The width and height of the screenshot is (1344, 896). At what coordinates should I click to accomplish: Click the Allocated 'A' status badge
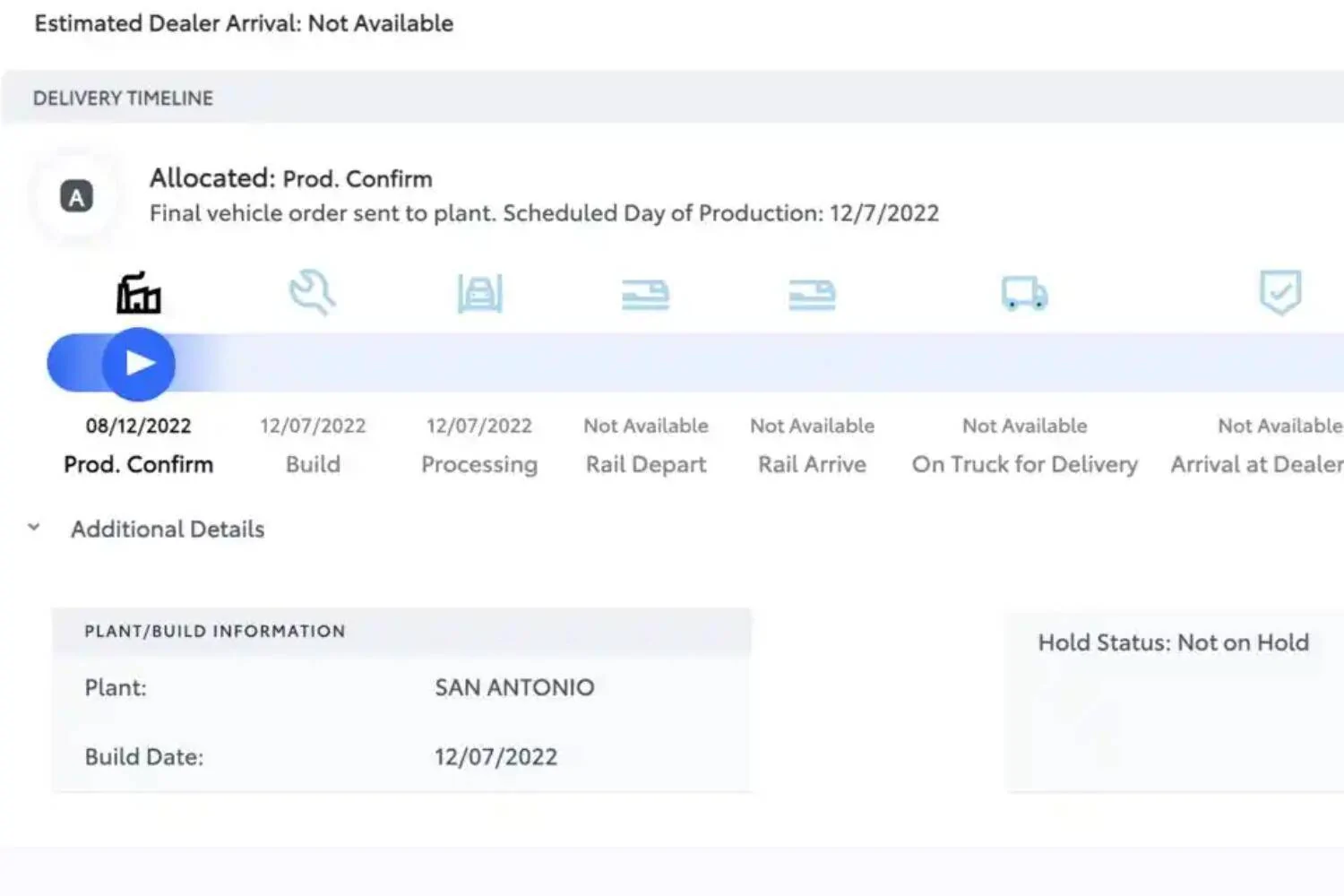[x=77, y=196]
